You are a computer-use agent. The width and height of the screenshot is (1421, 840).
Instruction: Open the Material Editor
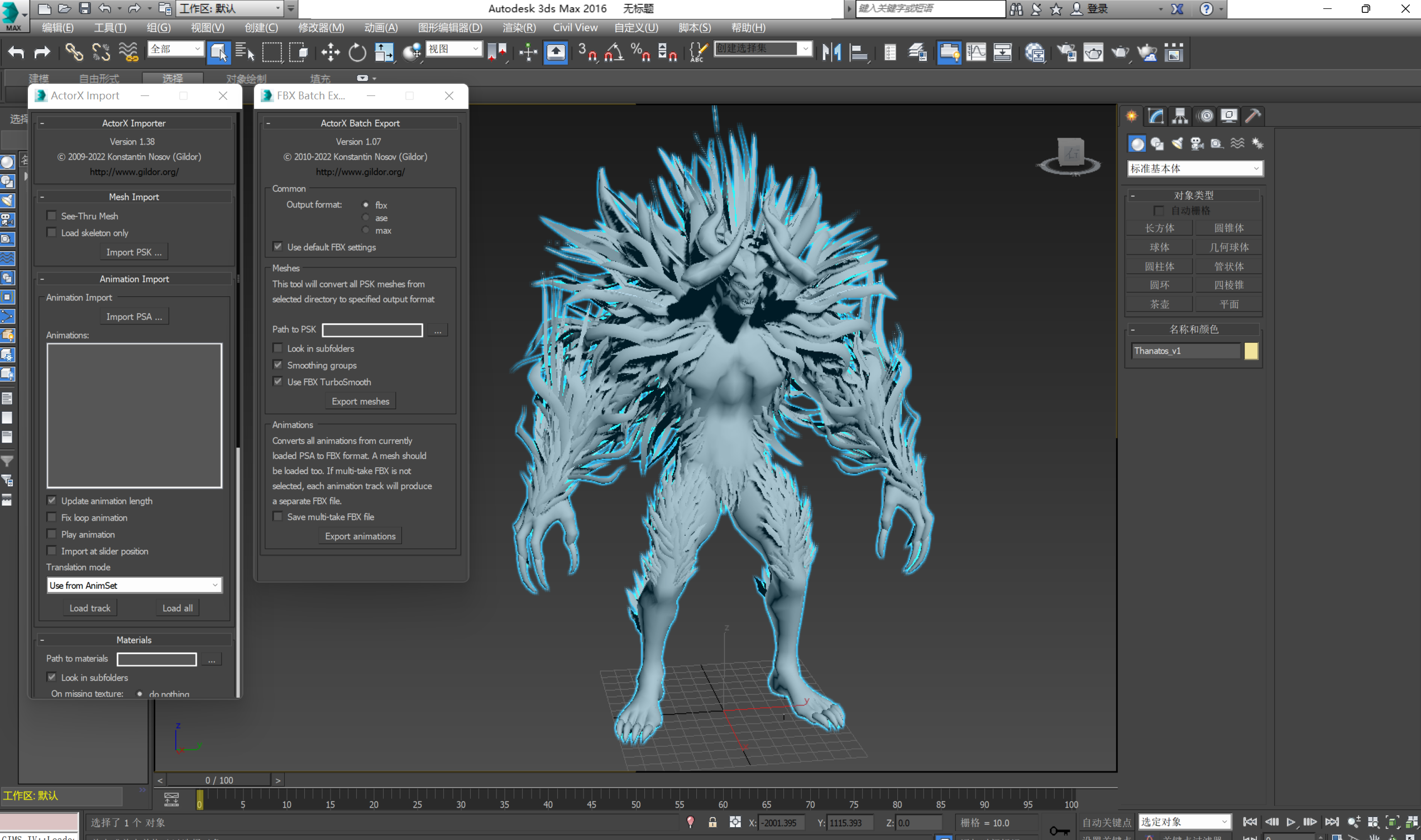[1035, 52]
